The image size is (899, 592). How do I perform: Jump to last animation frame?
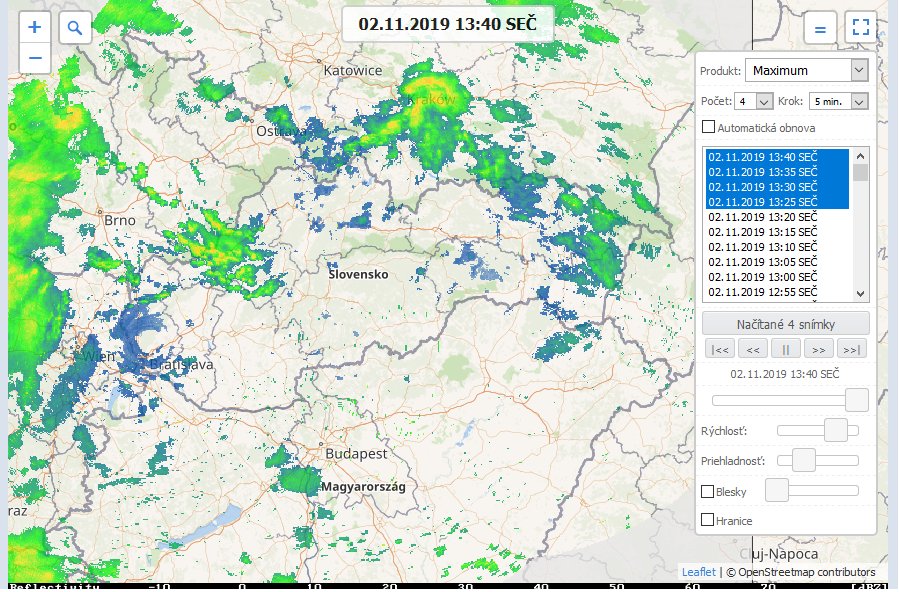[851, 349]
